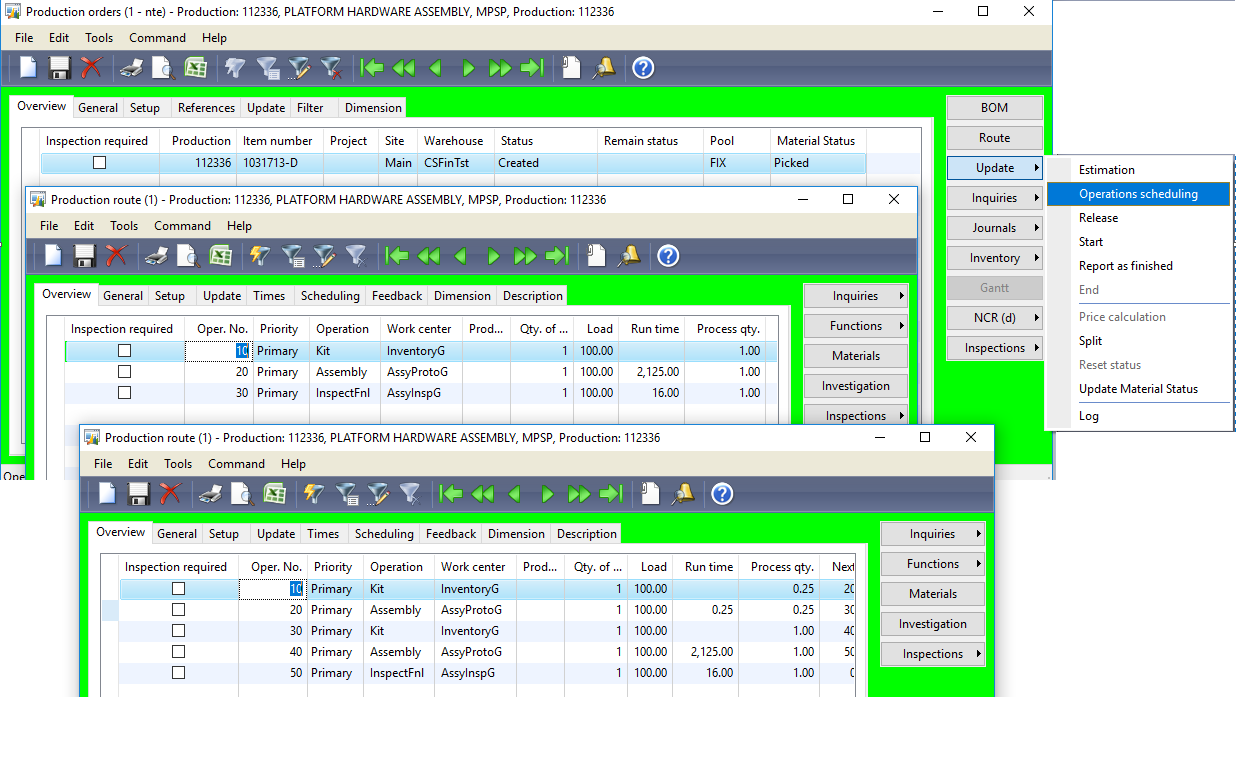Viewport: 1236px width, 759px height.
Task: Open Functions dropdown in three-operation route window
Action: click(x=856, y=326)
